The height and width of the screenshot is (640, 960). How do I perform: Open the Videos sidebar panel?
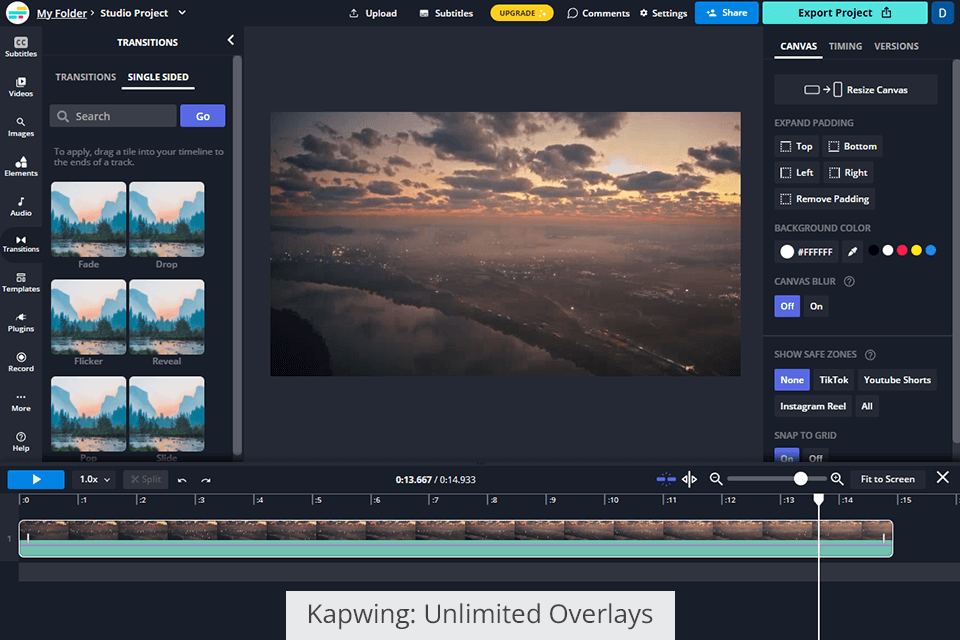(21, 87)
